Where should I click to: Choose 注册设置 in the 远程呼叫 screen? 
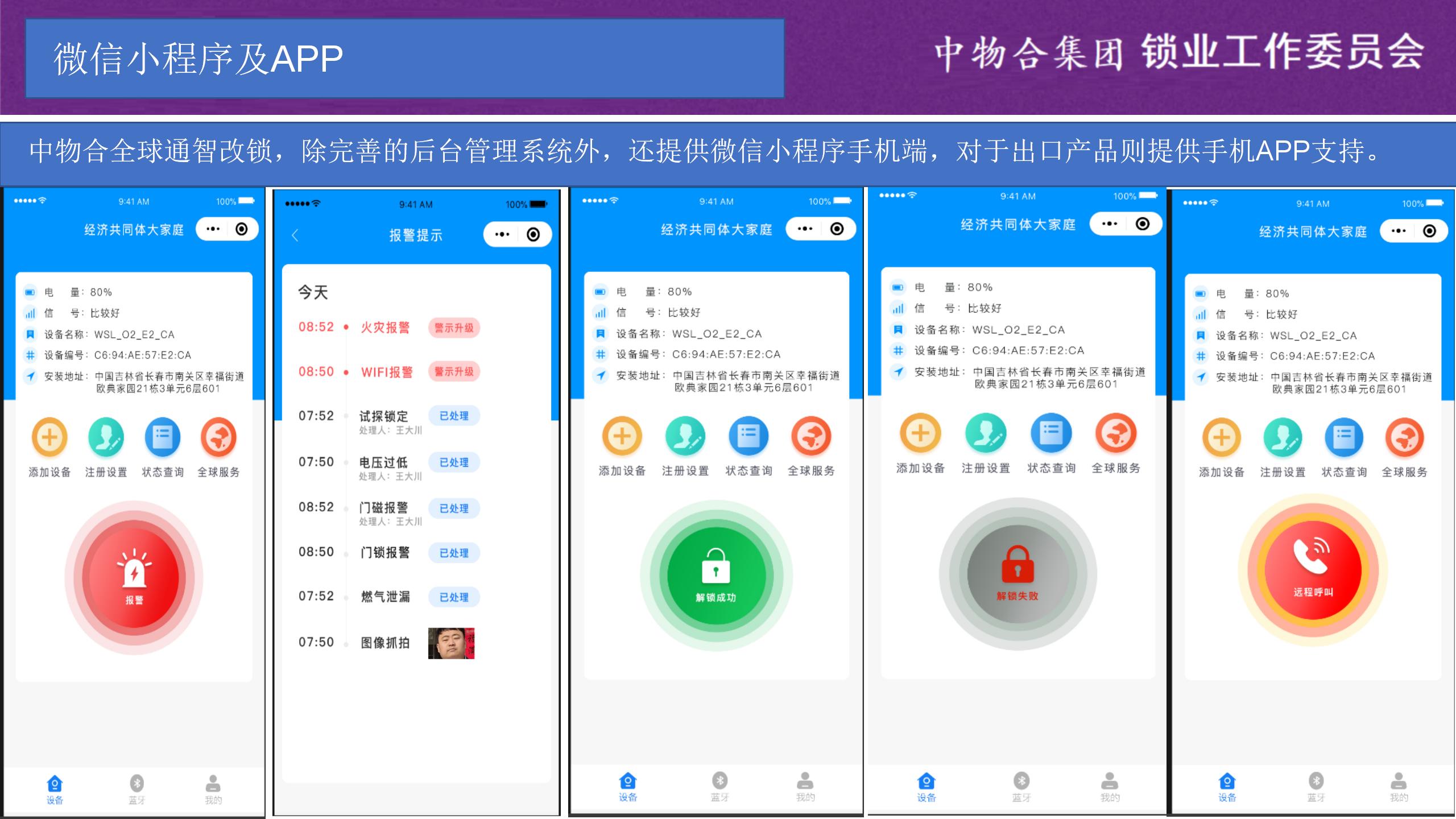[1283, 438]
